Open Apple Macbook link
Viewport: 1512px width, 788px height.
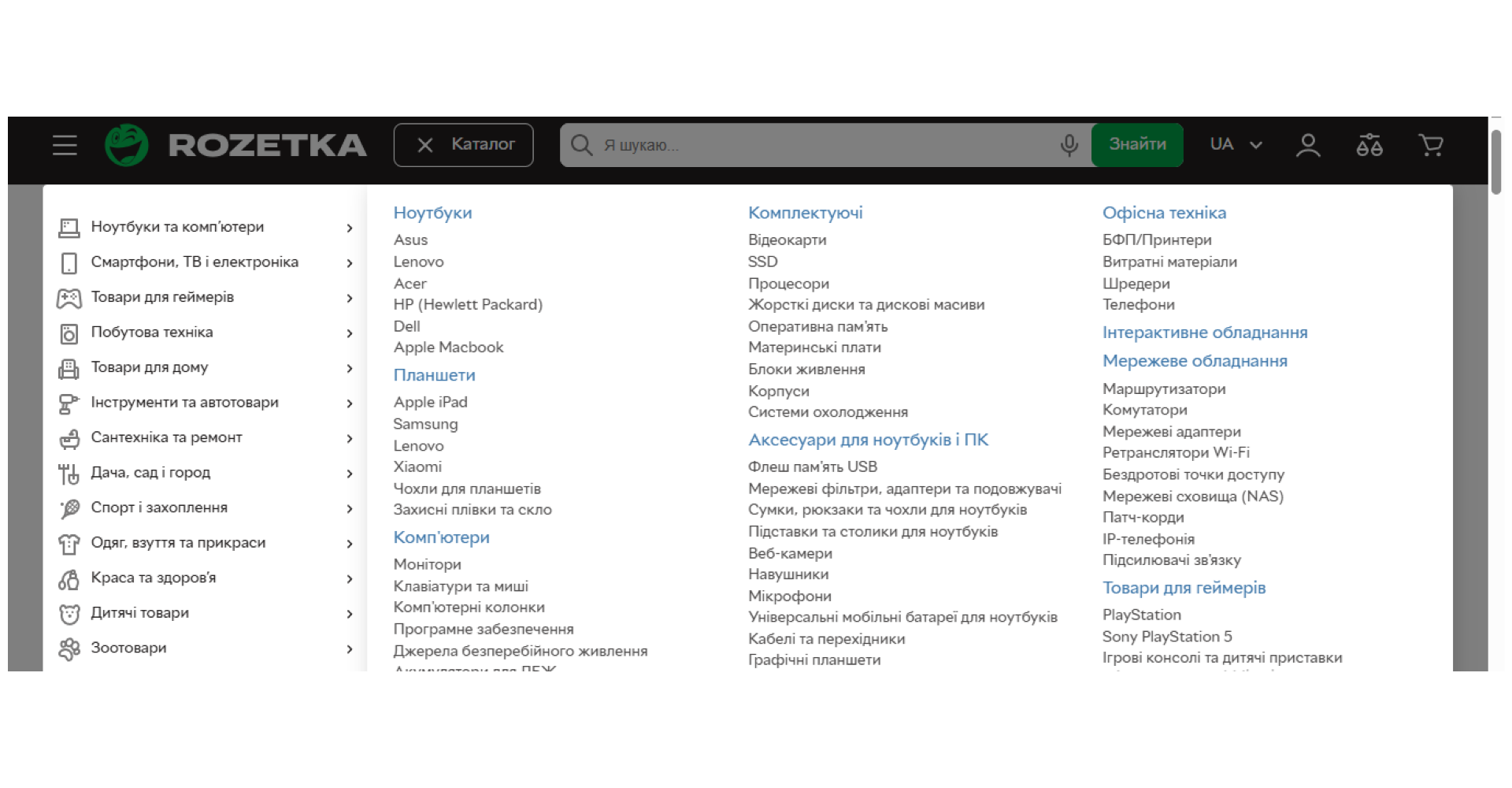(448, 348)
